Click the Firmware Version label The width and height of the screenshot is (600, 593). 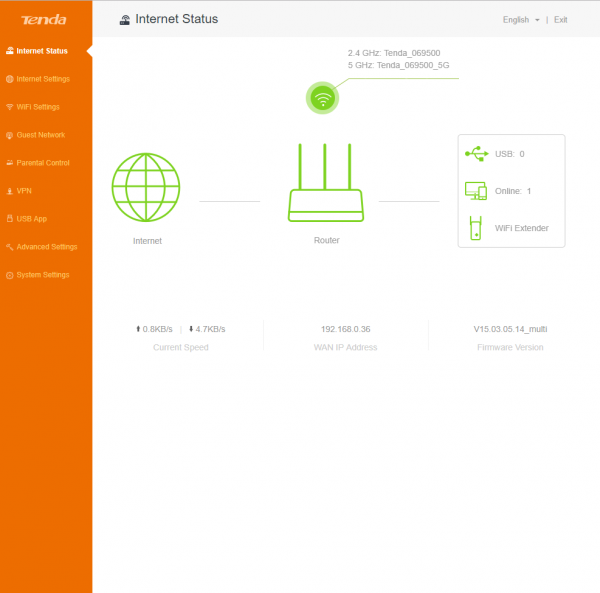[x=510, y=347]
